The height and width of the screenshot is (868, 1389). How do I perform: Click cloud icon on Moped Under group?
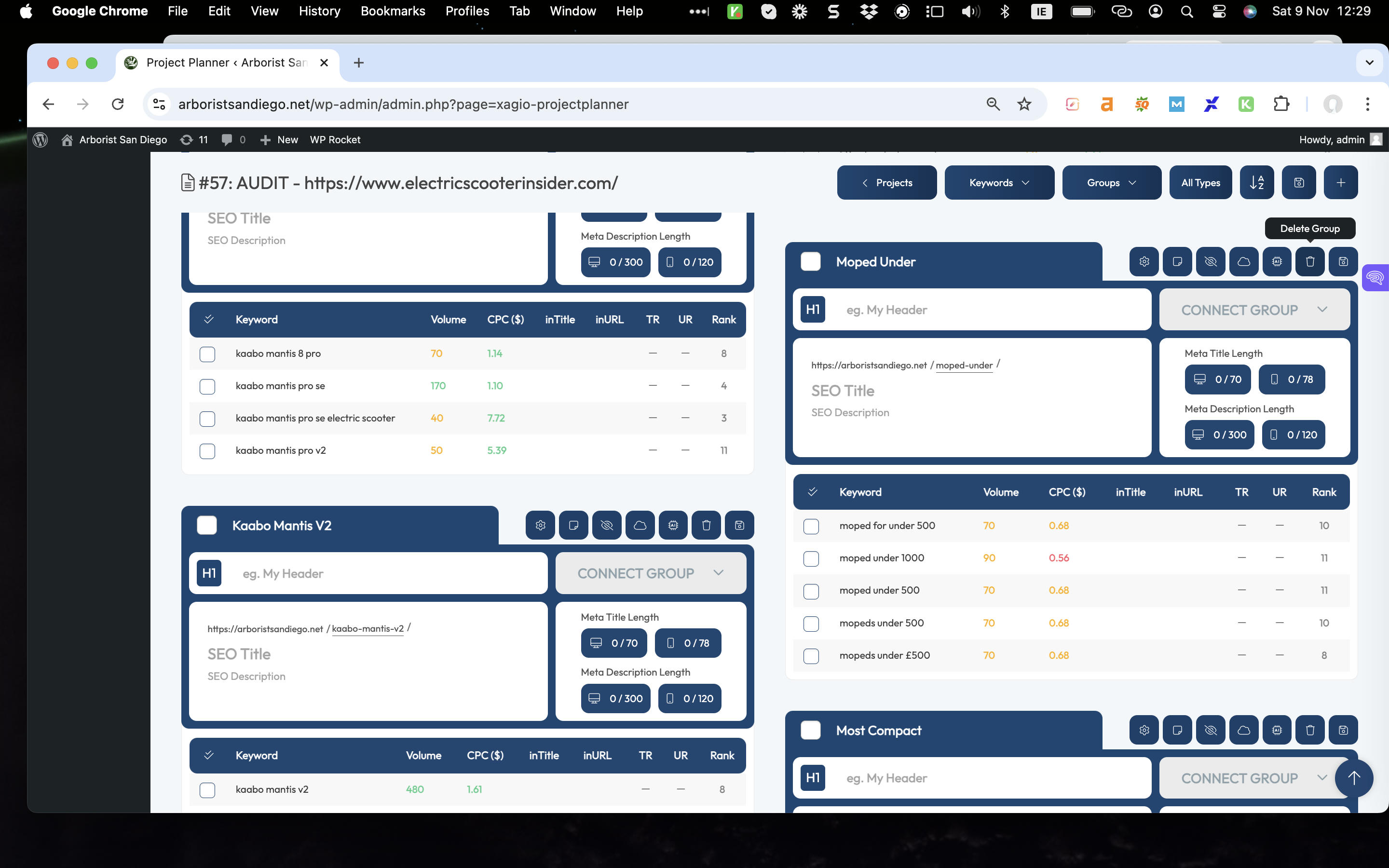point(1244,262)
